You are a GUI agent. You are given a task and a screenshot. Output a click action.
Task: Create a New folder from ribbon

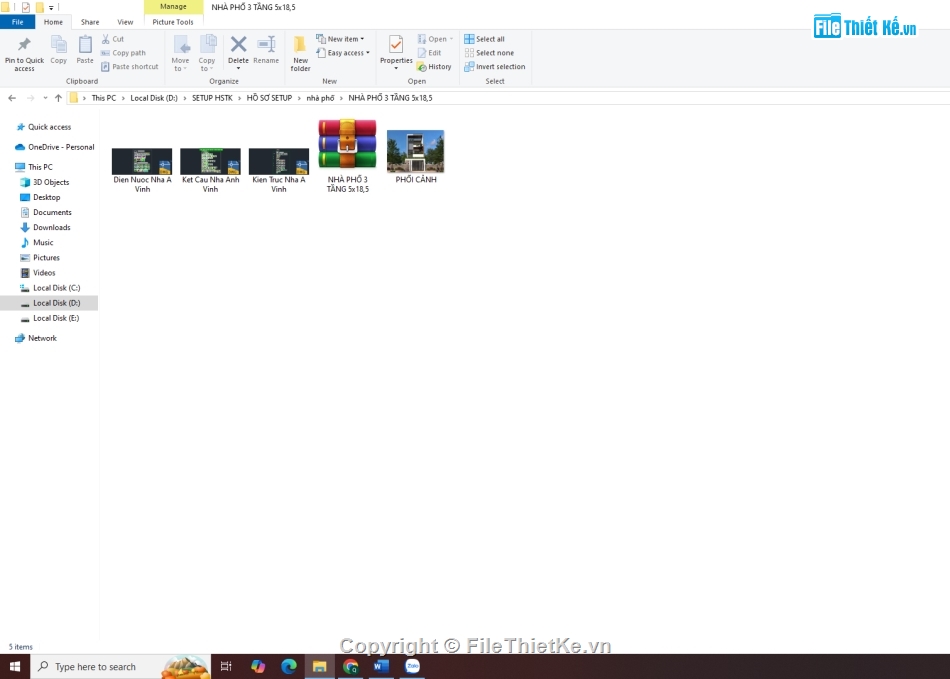coord(300,52)
